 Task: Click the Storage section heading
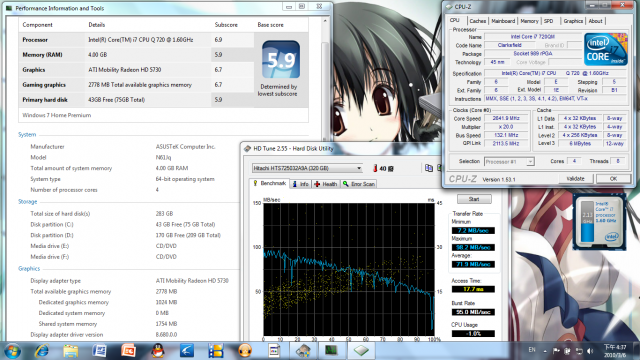click(x=27, y=202)
